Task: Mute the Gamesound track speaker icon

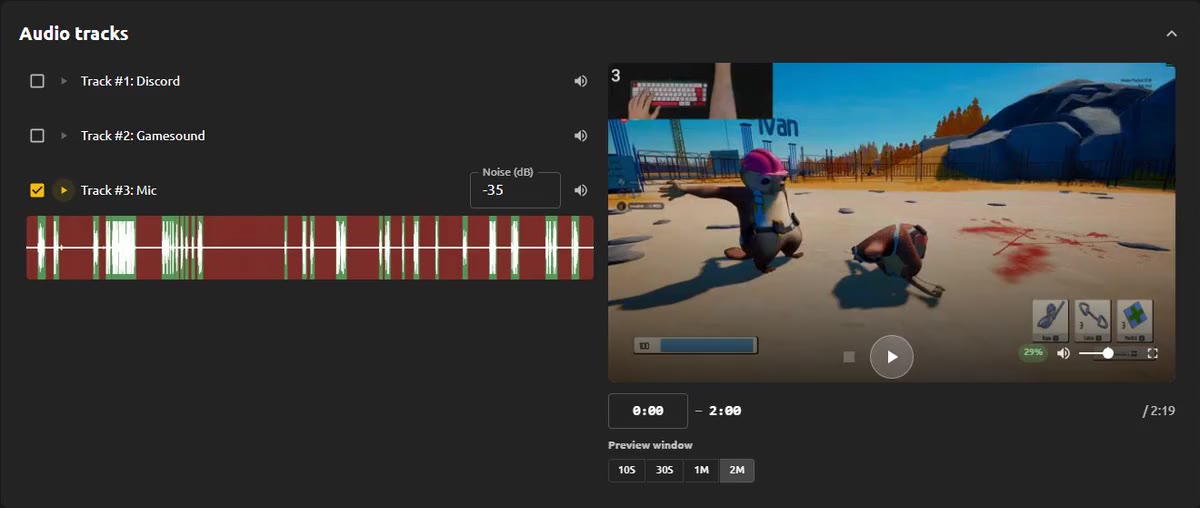Action: [580, 136]
